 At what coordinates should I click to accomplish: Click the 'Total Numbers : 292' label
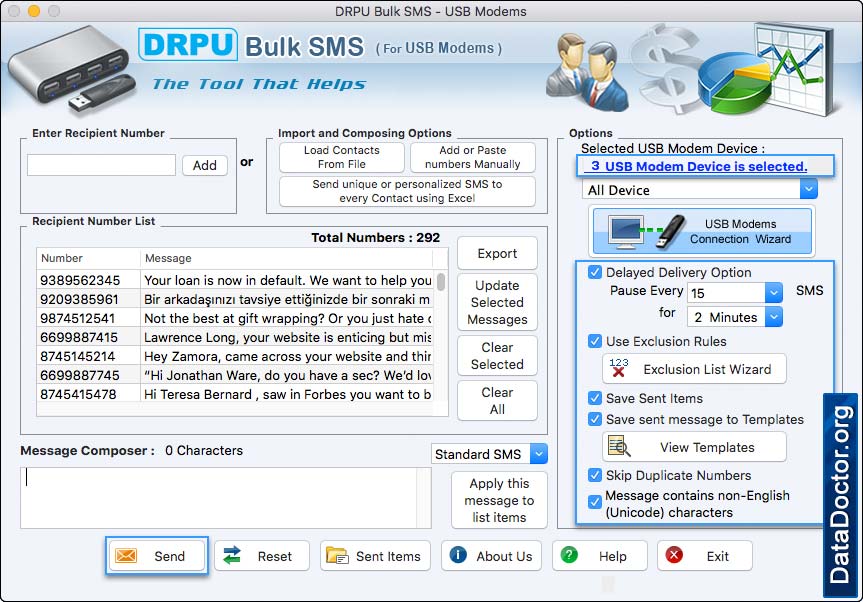pyautogui.click(x=375, y=237)
